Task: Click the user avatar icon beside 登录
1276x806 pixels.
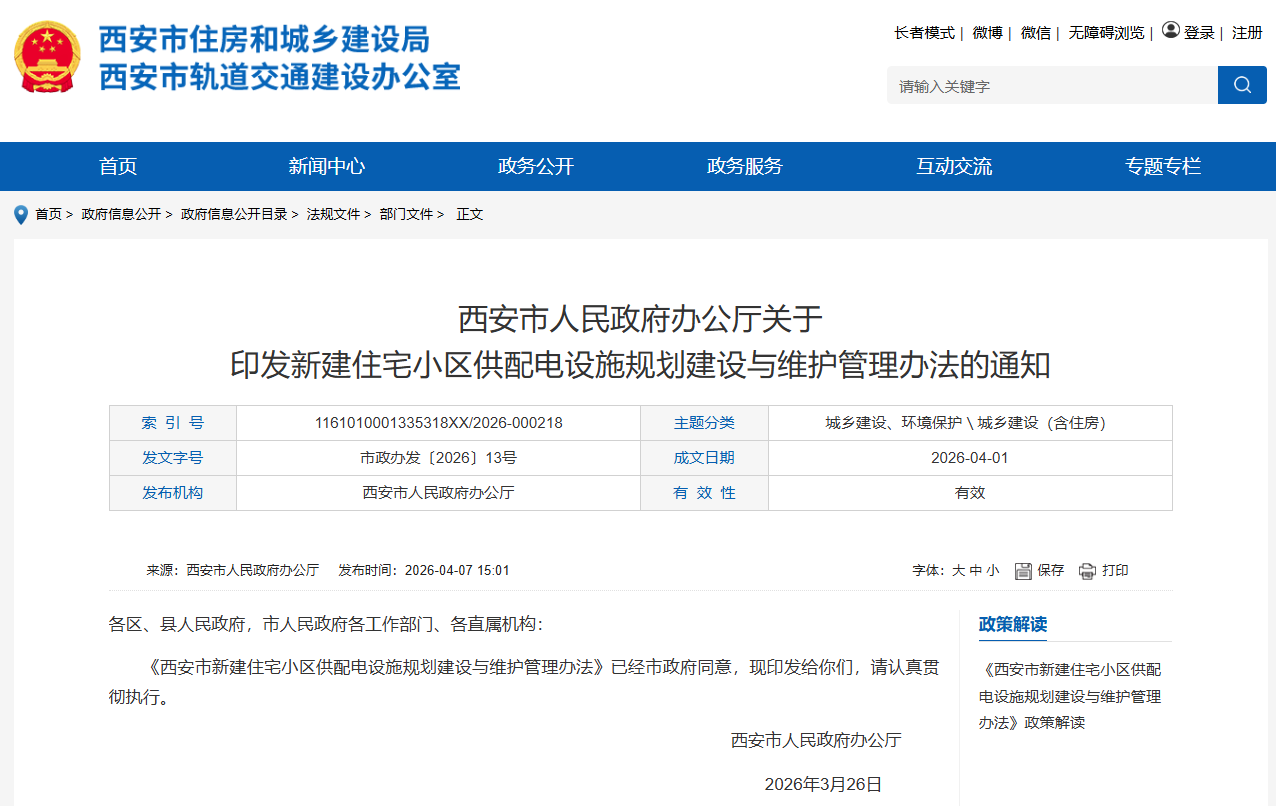Action: coord(1170,30)
